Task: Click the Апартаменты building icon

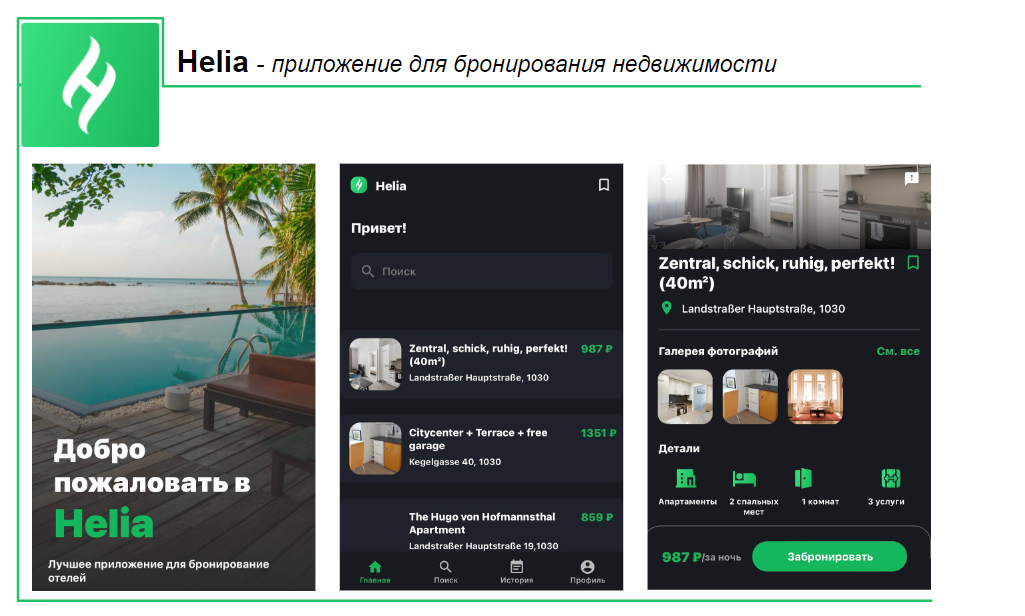Action: point(686,479)
